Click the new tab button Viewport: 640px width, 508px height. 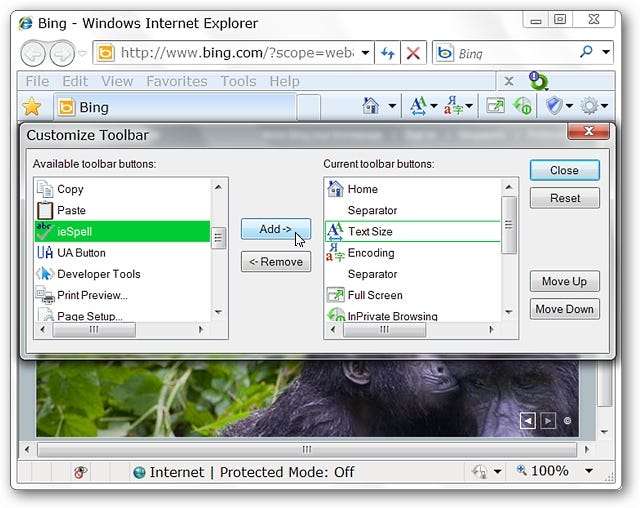[308, 107]
